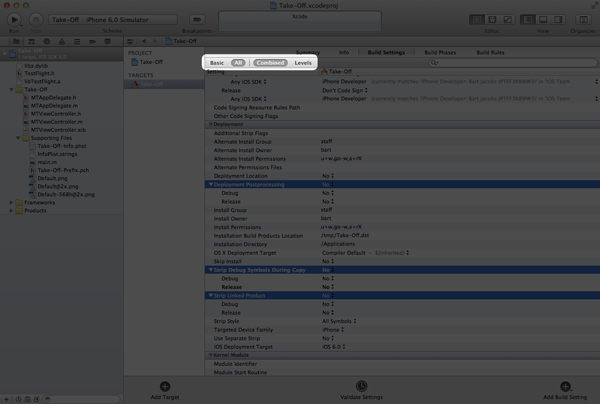Click the Installation Directory value /Applications
The width and height of the screenshot is (600, 404).
(x=338, y=244)
